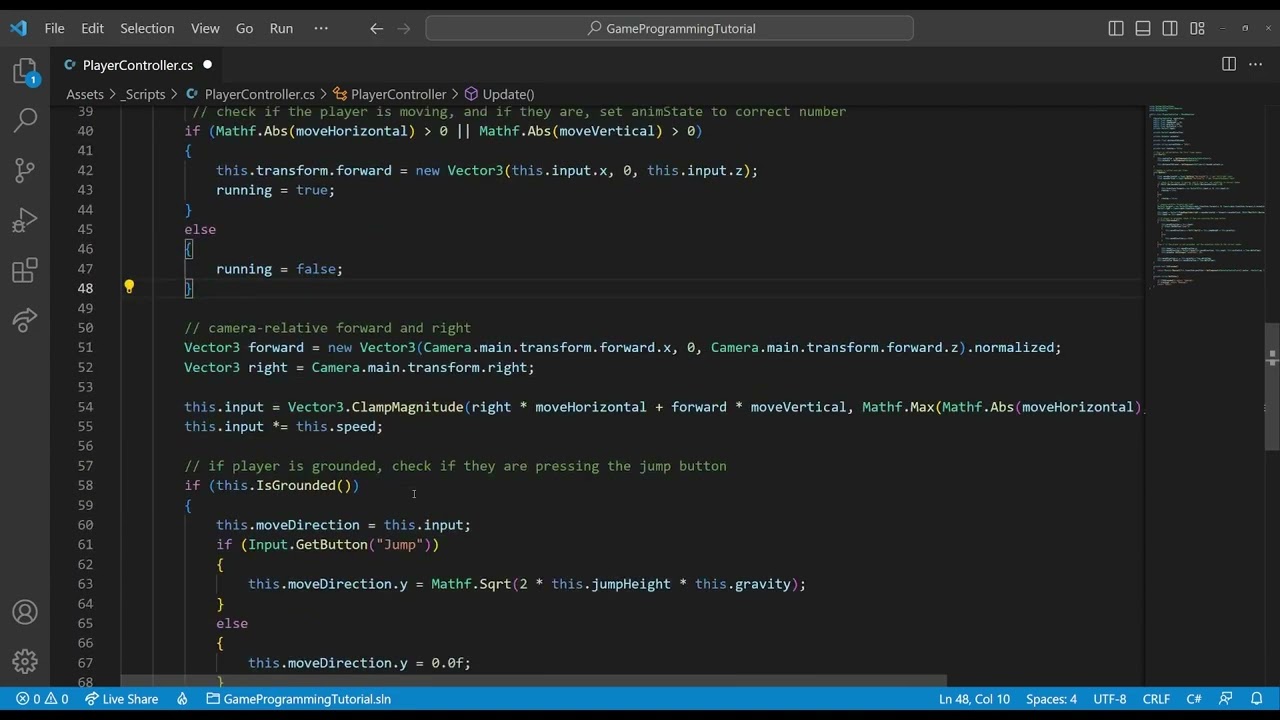This screenshot has height=720, width=1280.
Task: Expand the overflow menu ellipsis in title bar
Action: tap(321, 28)
